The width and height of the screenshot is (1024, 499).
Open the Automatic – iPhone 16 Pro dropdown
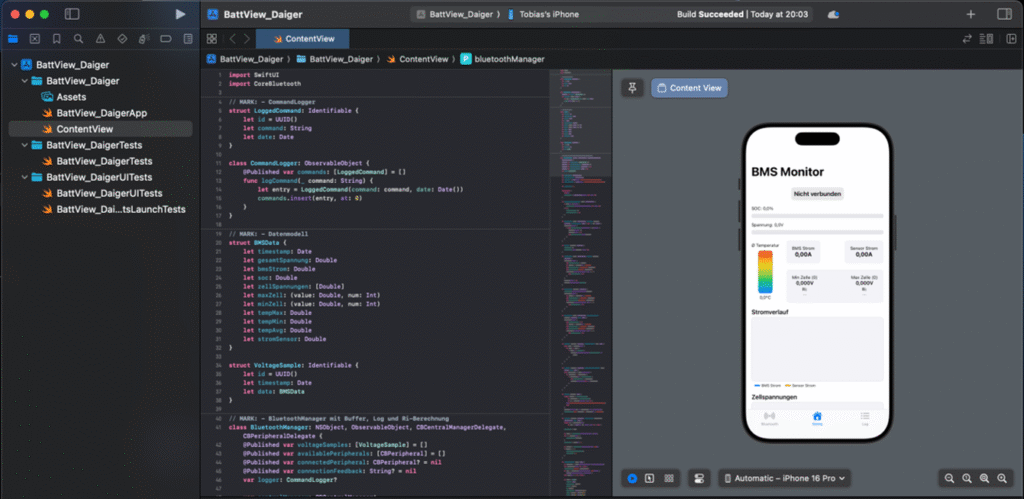tap(785, 479)
